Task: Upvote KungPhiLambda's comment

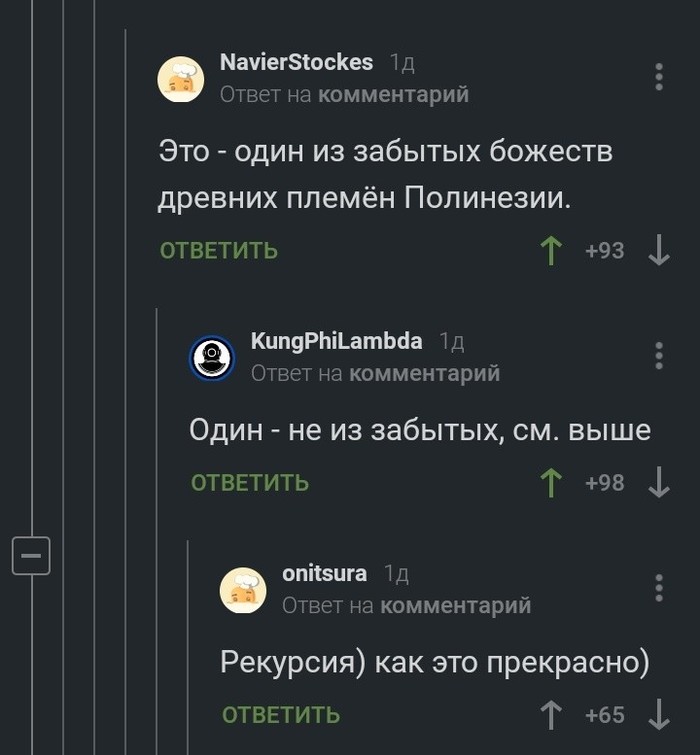Action: 550,483
